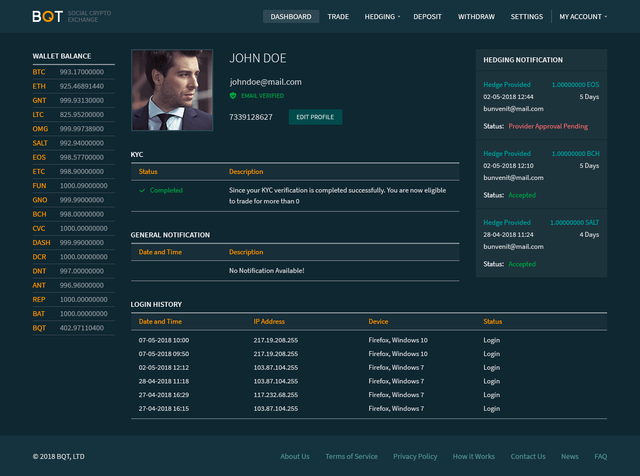Click login entry 27-04-2018 16:15

(164, 409)
